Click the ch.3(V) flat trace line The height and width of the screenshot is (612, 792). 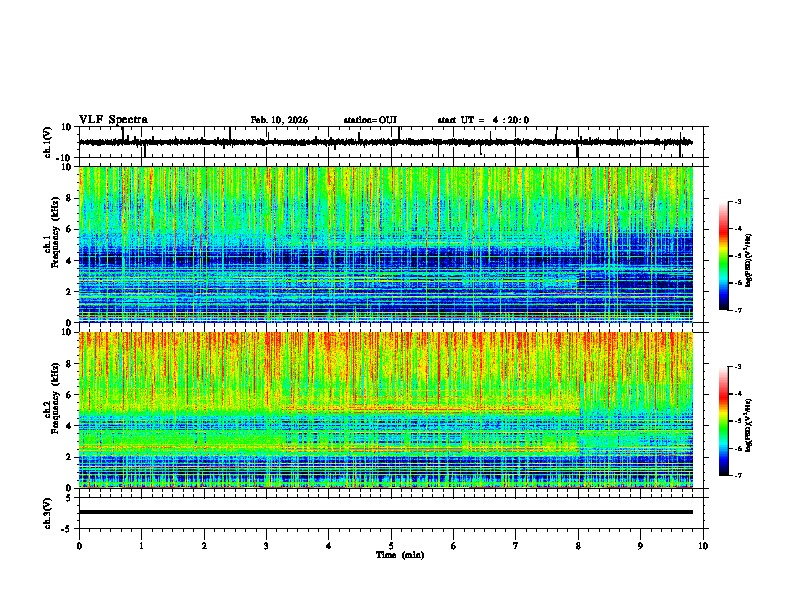pyautogui.click(x=386, y=512)
